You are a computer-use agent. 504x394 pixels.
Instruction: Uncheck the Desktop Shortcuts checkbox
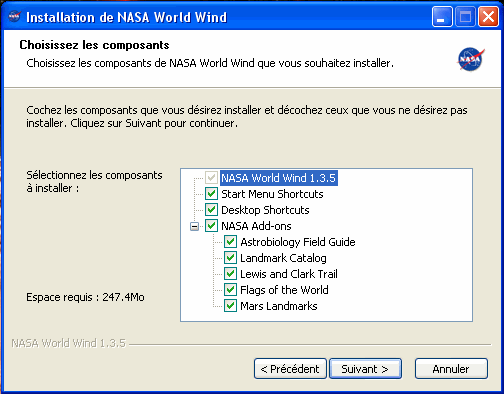pos(211,210)
